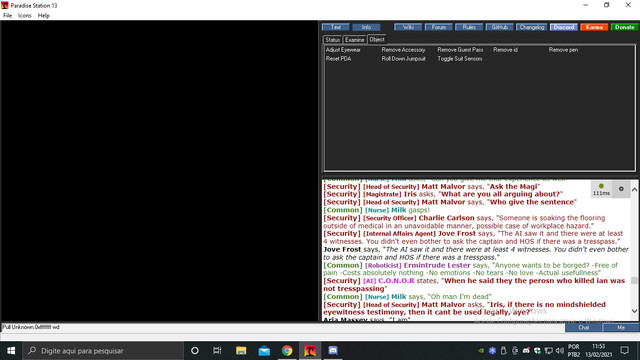Click the green Donate button
Image resolution: width=640 pixels, height=360 pixels.
point(624,27)
